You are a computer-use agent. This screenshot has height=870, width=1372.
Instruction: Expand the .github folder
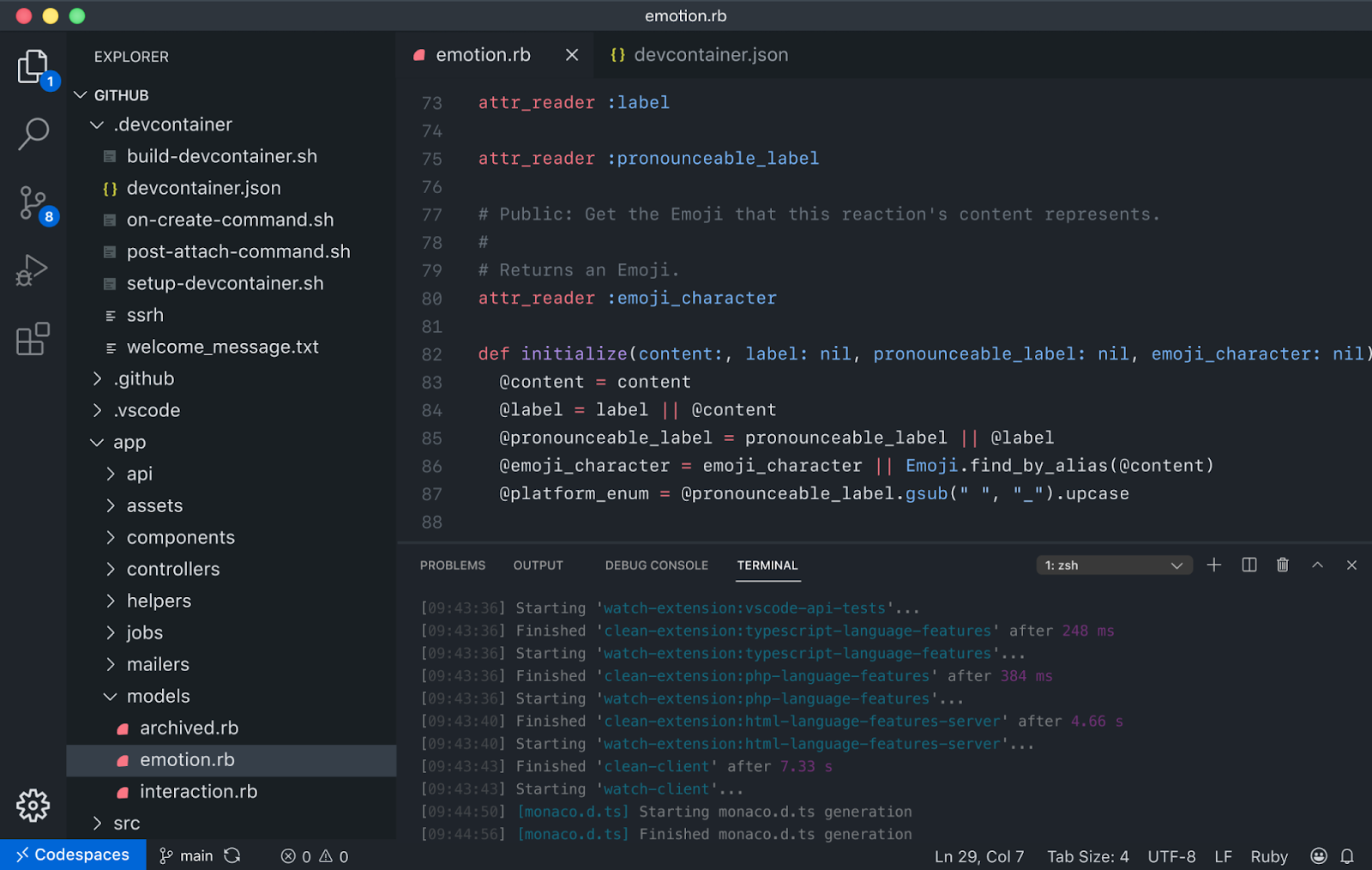coord(97,378)
